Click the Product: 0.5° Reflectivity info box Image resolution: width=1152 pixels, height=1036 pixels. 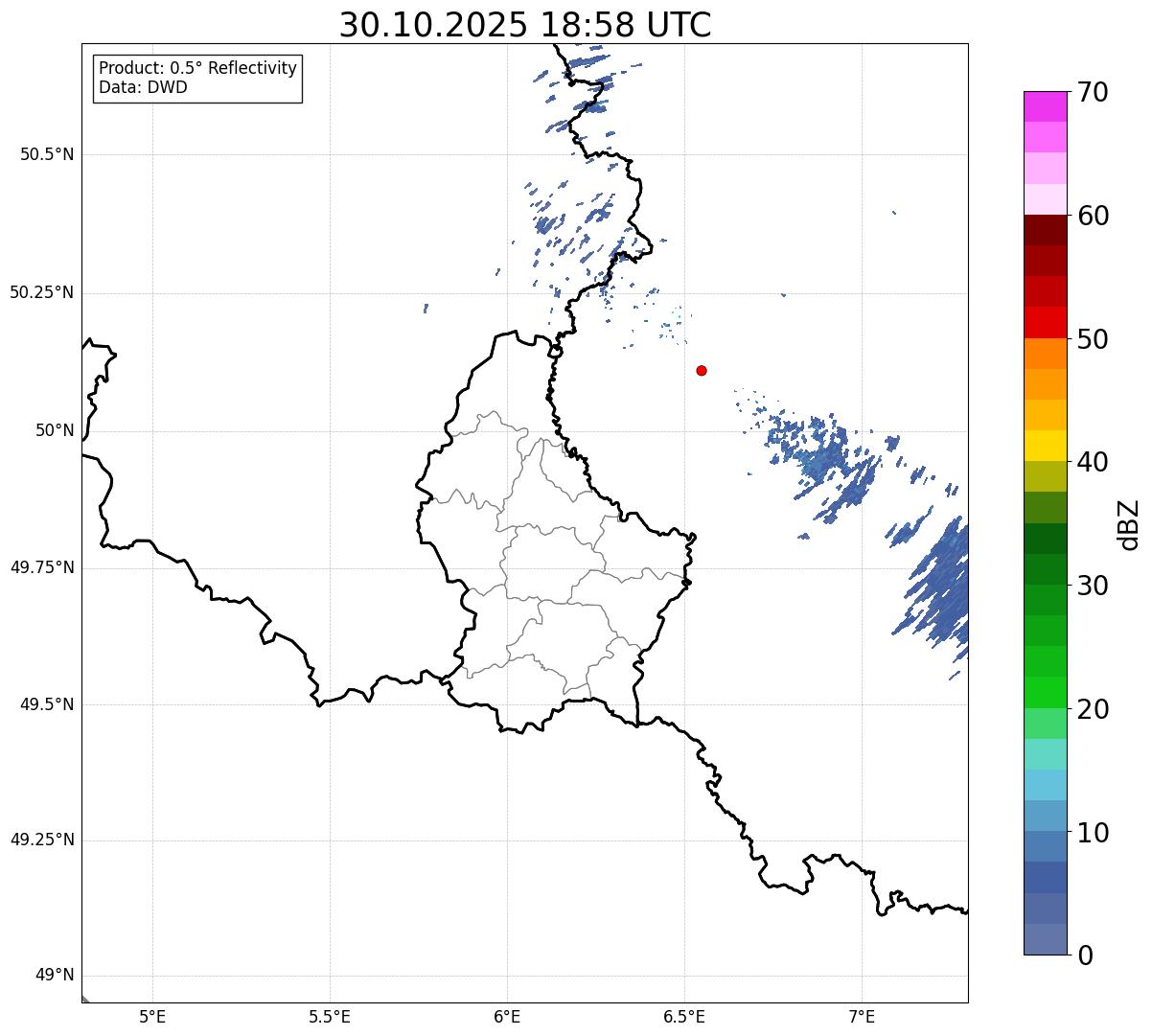click(197, 79)
